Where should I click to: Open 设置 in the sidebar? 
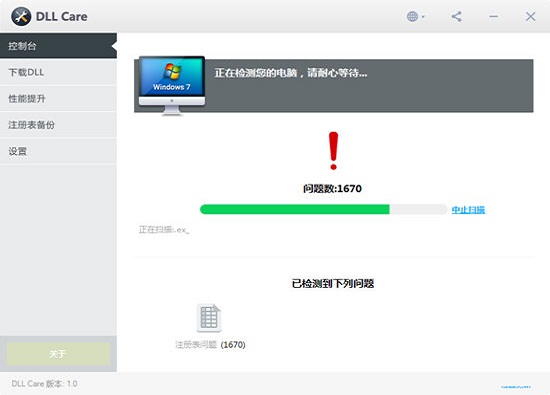coord(58,151)
